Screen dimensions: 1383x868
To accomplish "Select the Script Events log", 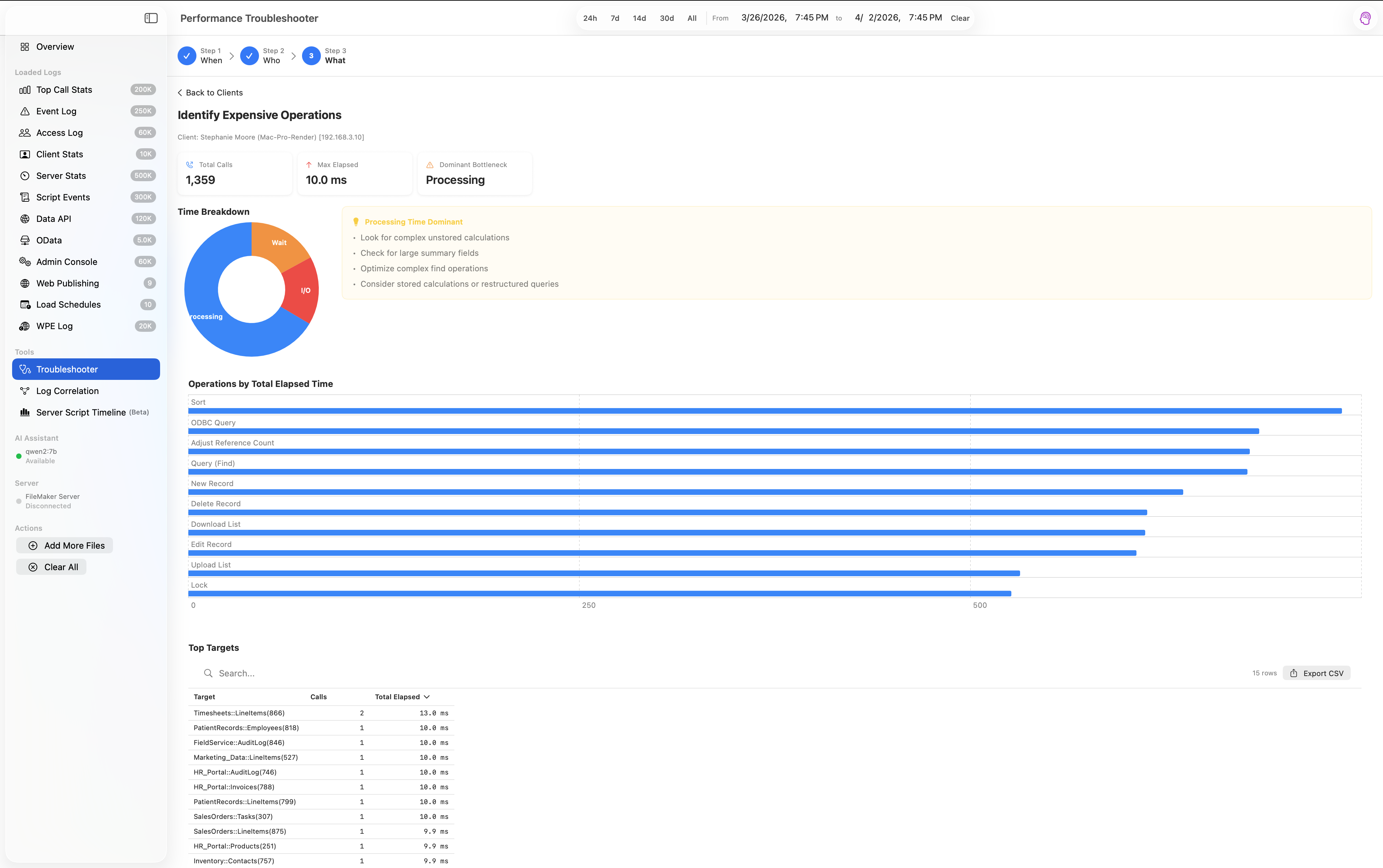I will pyautogui.click(x=63, y=197).
